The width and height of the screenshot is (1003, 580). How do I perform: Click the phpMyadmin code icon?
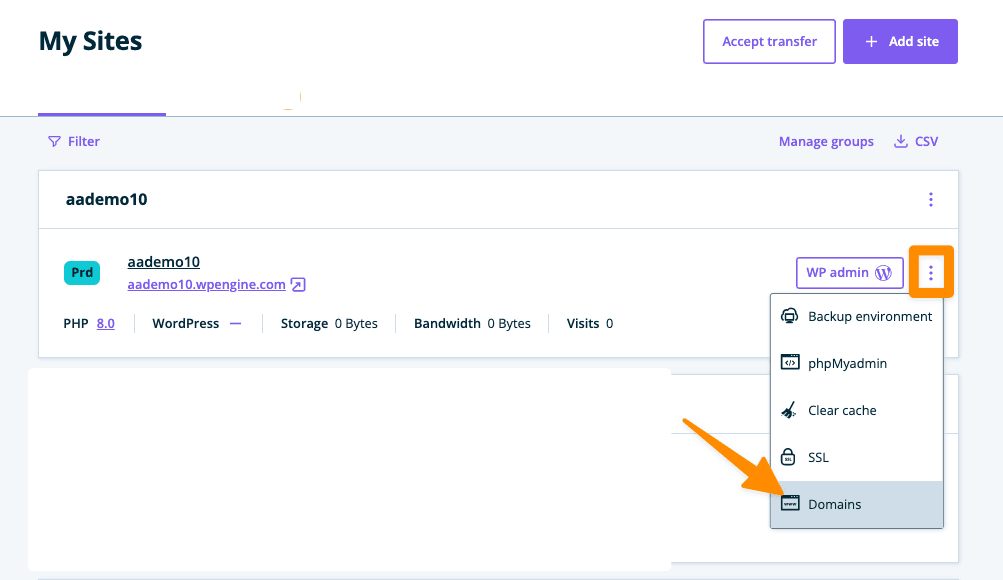(789, 362)
